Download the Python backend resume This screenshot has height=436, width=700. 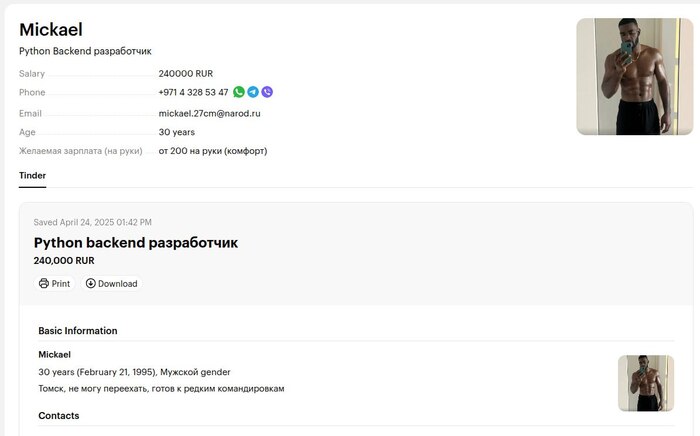(111, 283)
